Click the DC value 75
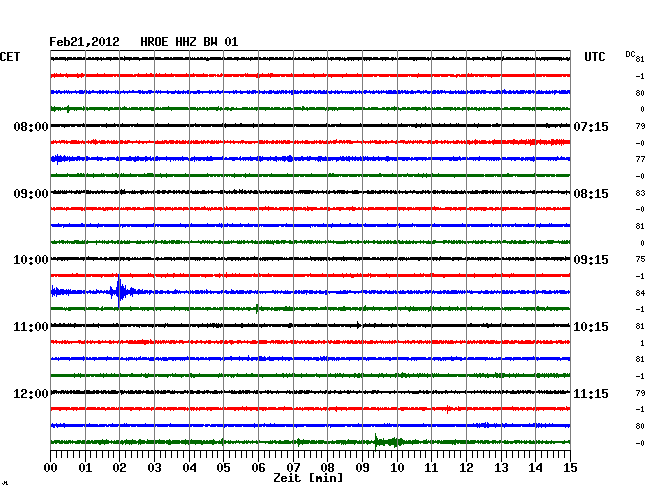This screenshot has width=650, height=494. [640, 259]
